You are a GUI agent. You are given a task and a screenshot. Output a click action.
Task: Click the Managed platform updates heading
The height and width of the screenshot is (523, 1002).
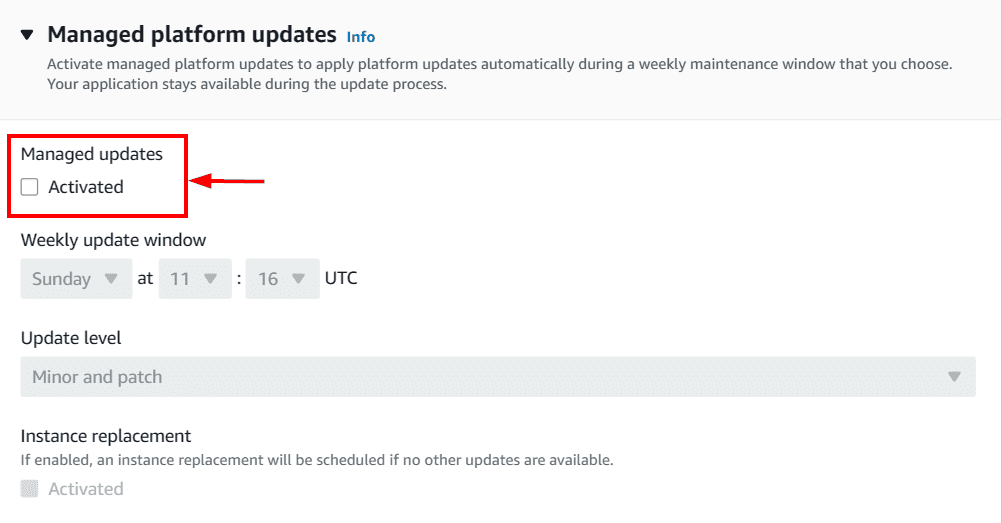point(192,35)
